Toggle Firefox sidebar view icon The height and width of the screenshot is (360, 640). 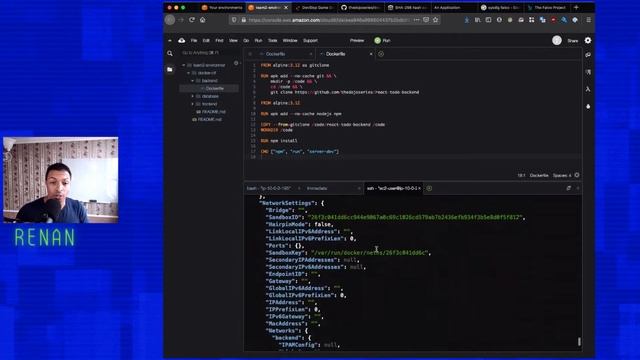[488, 20]
